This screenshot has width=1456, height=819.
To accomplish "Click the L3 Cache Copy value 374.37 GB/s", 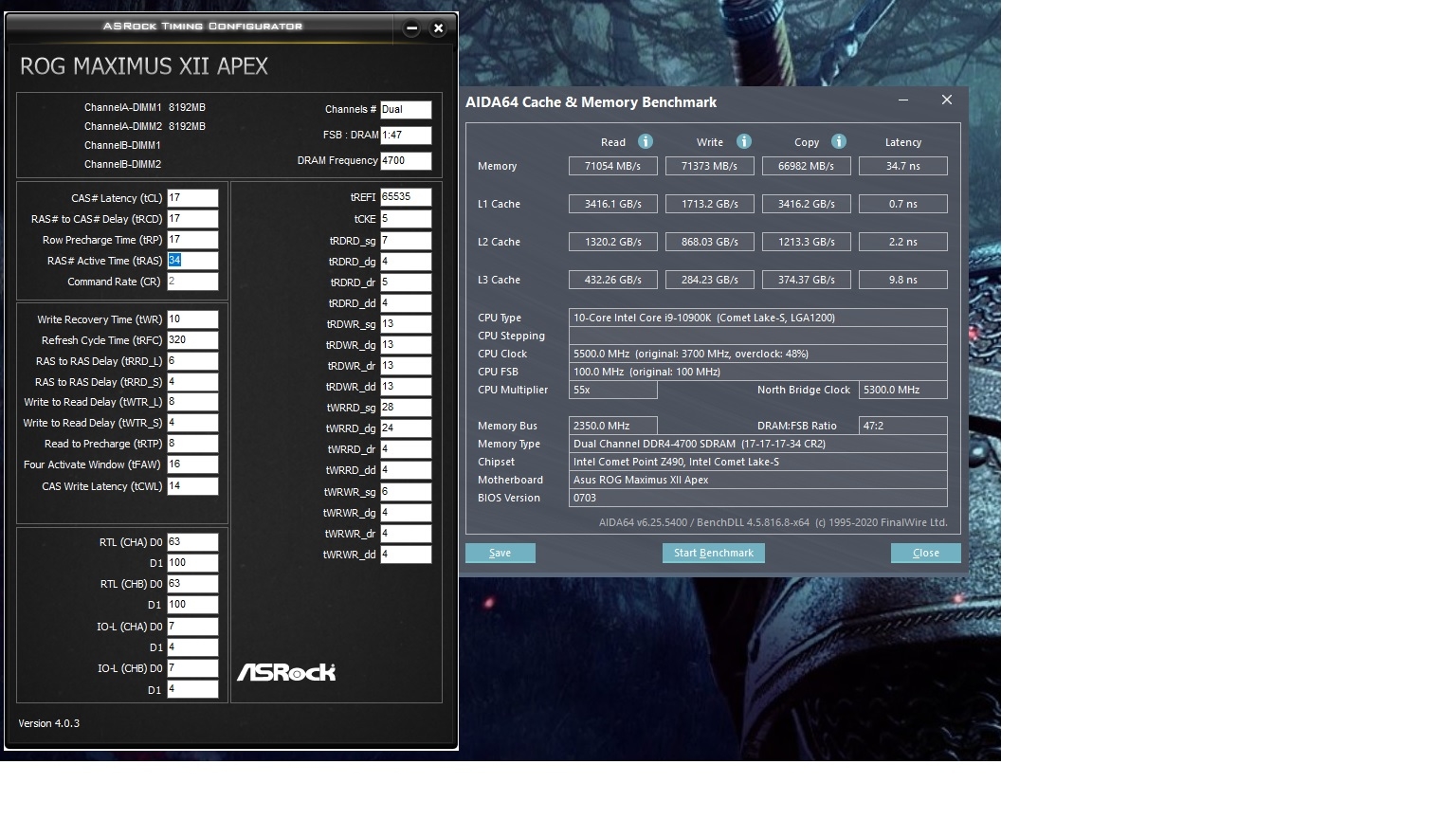I will 807,280.
